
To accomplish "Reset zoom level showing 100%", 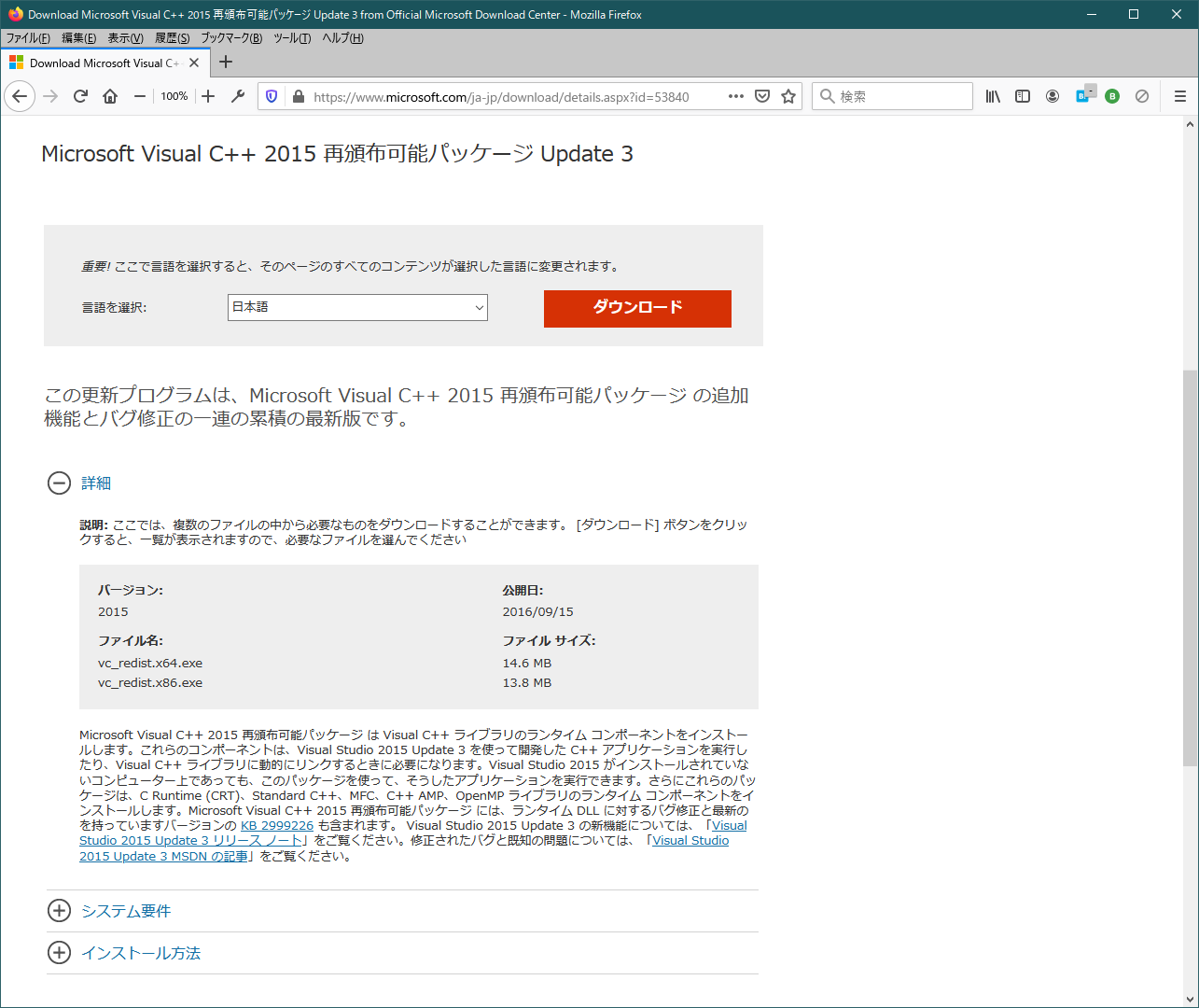I will pyautogui.click(x=174, y=96).
